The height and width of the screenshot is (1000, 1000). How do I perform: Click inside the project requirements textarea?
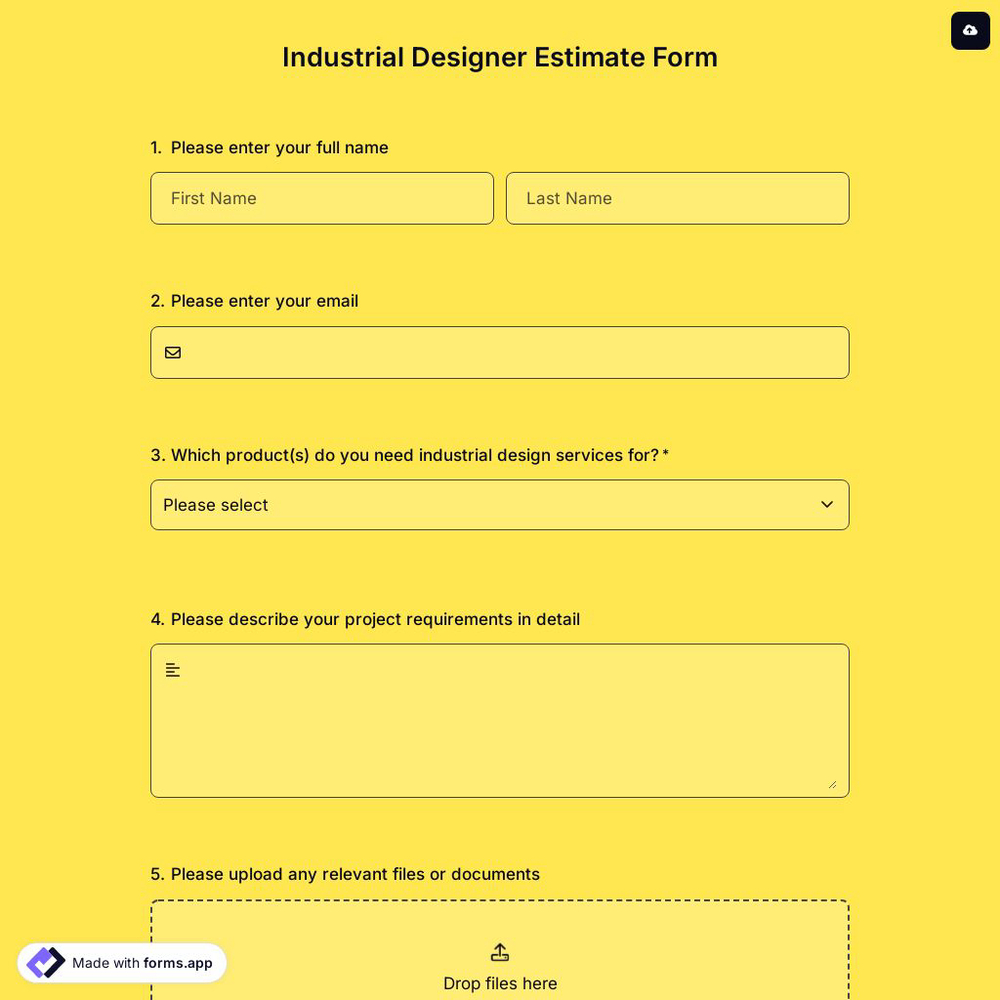coord(500,720)
